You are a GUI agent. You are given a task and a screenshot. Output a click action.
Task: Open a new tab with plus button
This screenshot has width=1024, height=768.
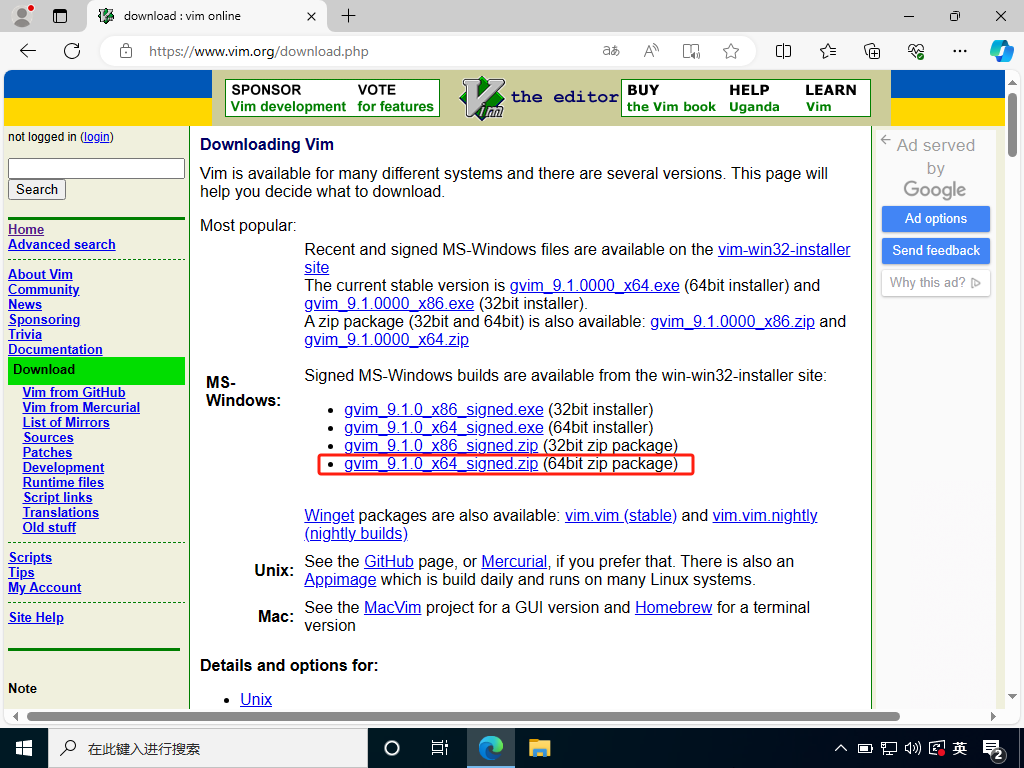click(x=349, y=16)
